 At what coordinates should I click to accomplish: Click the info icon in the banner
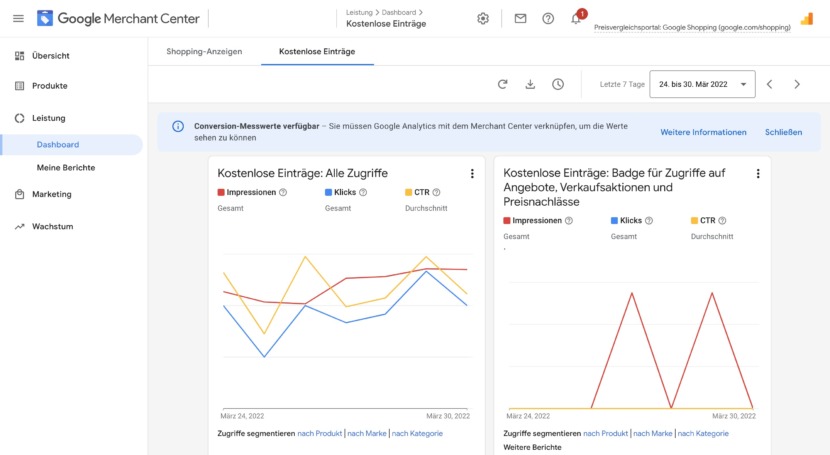tap(178, 126)
